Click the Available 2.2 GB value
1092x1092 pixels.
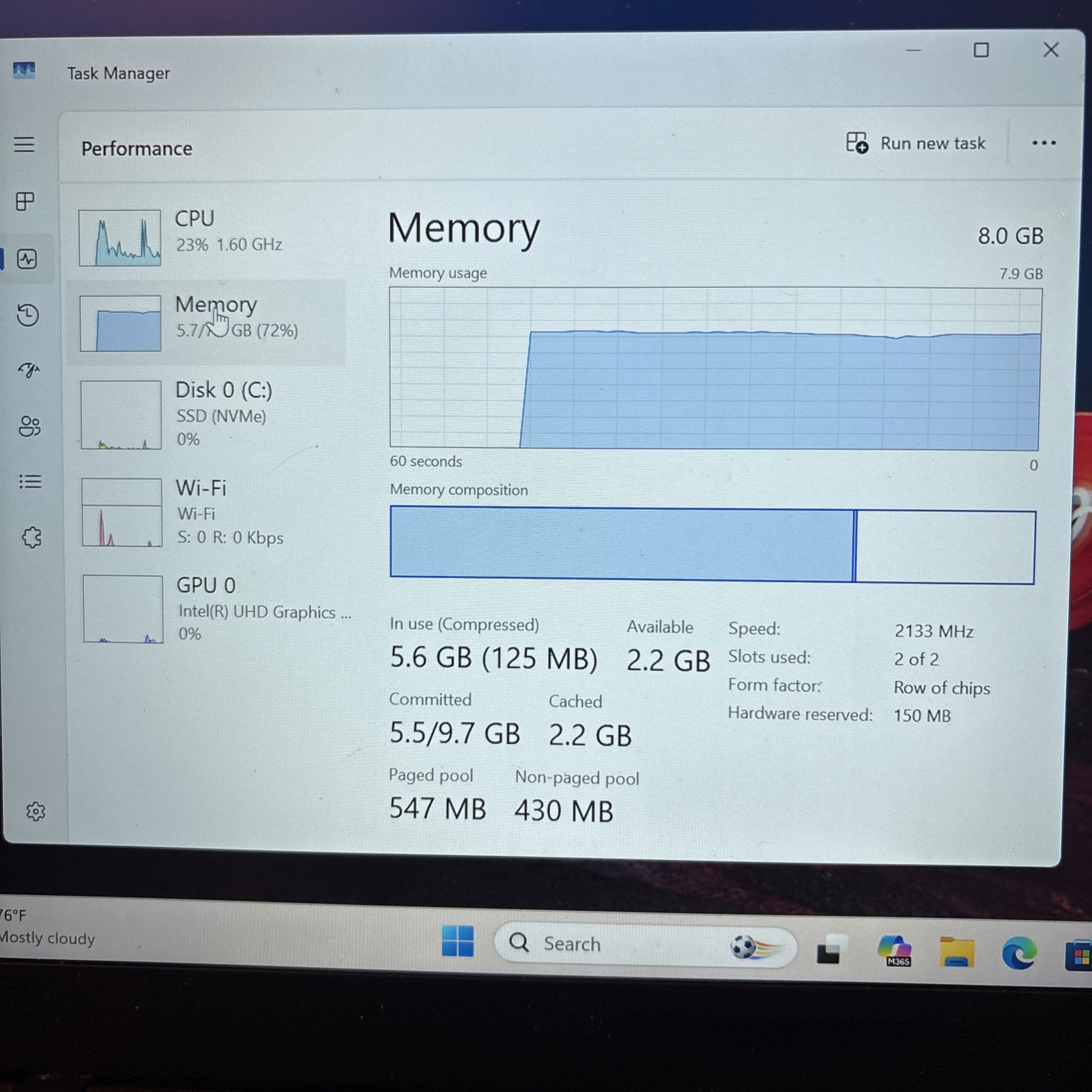(x=668, y=661)
